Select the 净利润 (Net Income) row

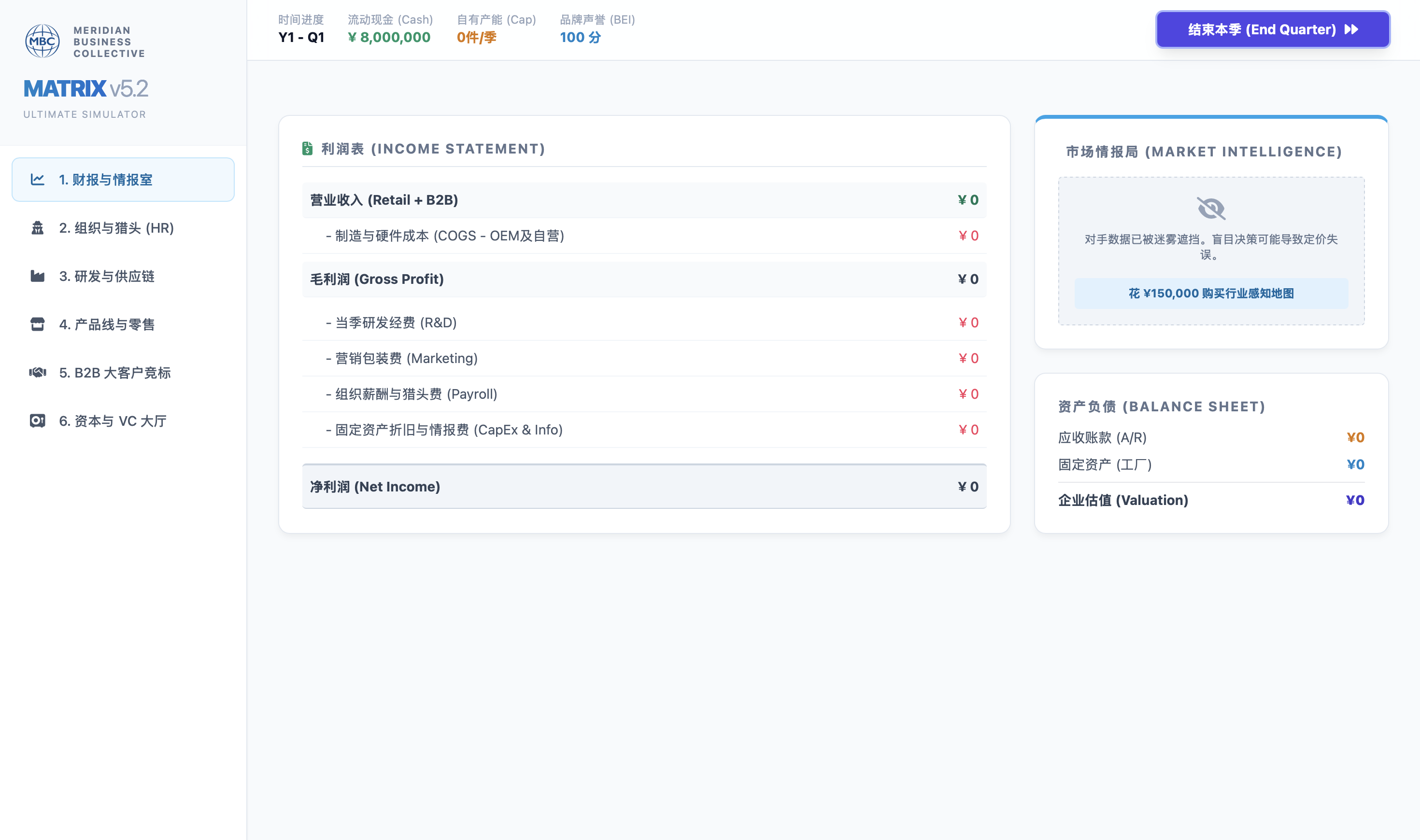point(644,487)
